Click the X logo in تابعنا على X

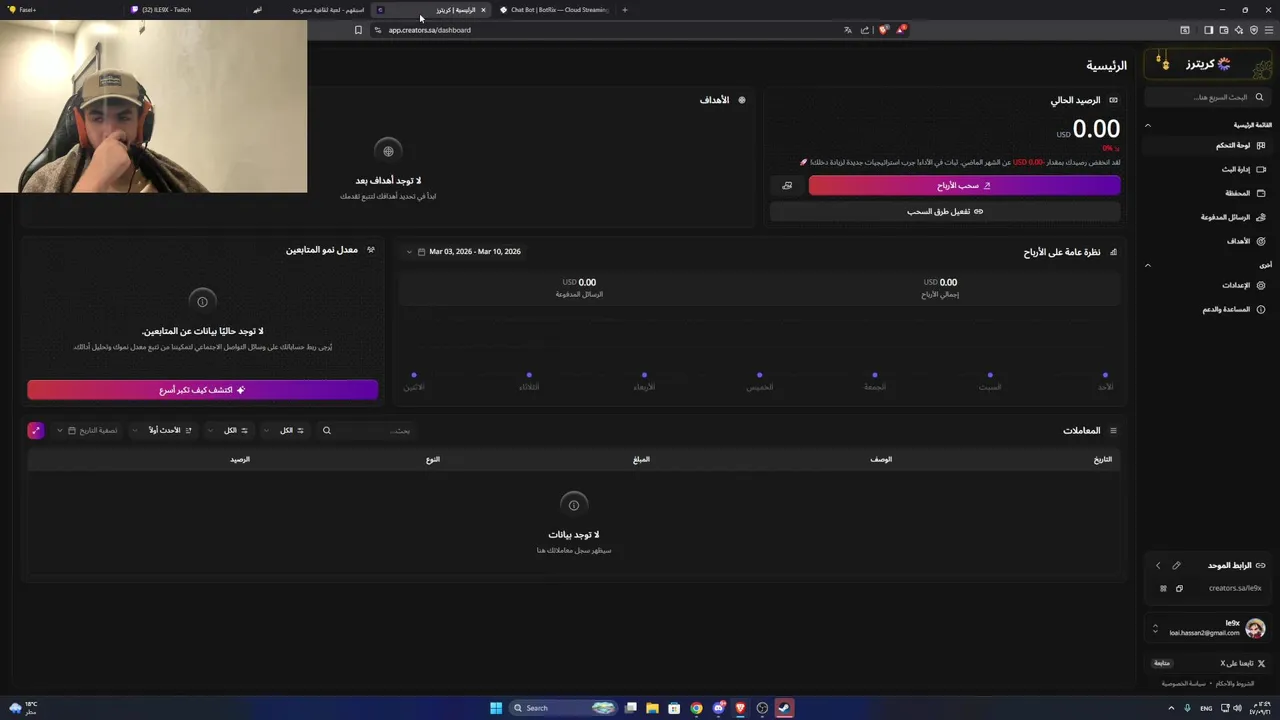pyautogui.click(x=1261, y=663)
